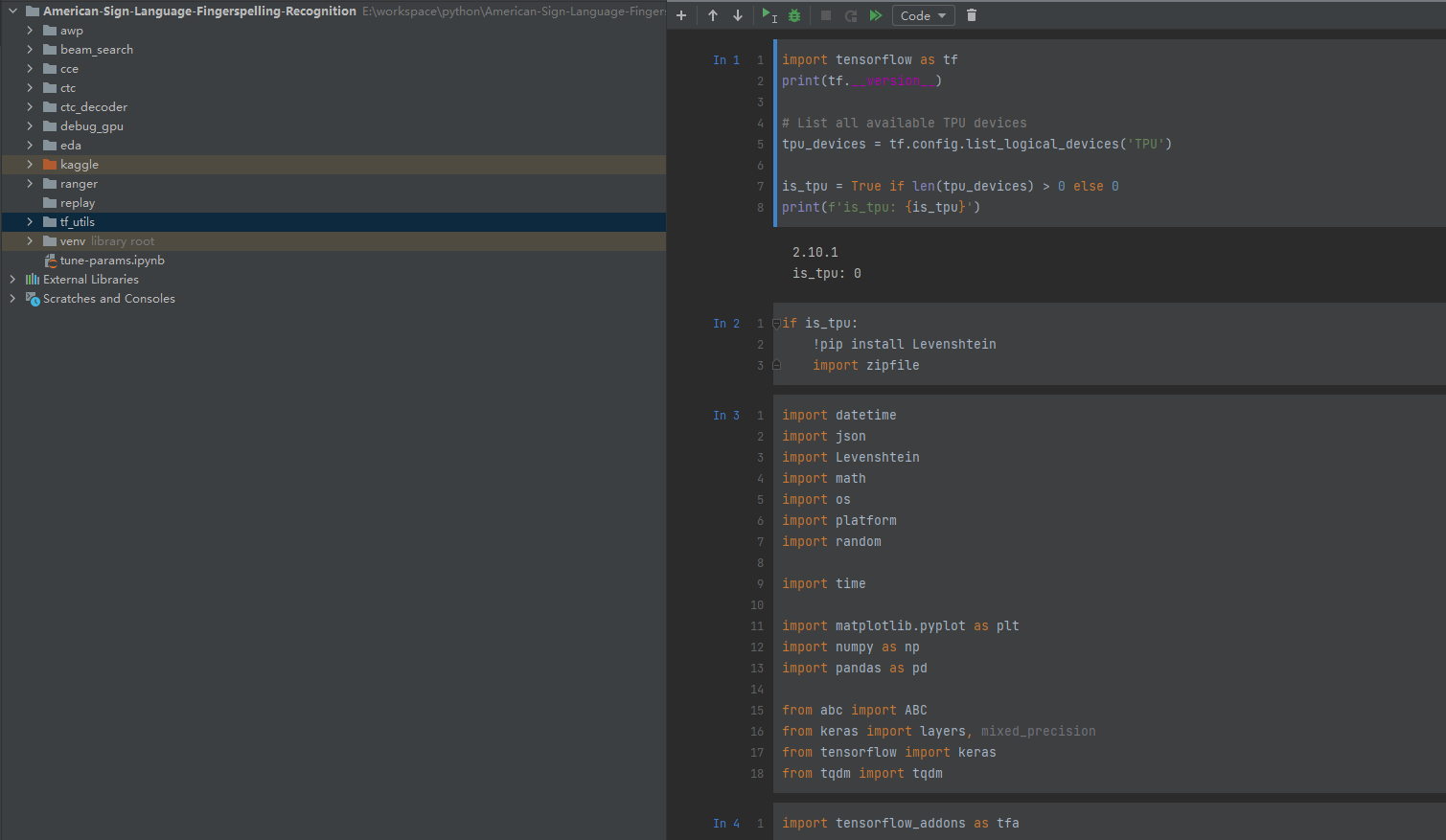
Task: Click 'import tensorflow_addons as tfa' line
Action: 900,824
